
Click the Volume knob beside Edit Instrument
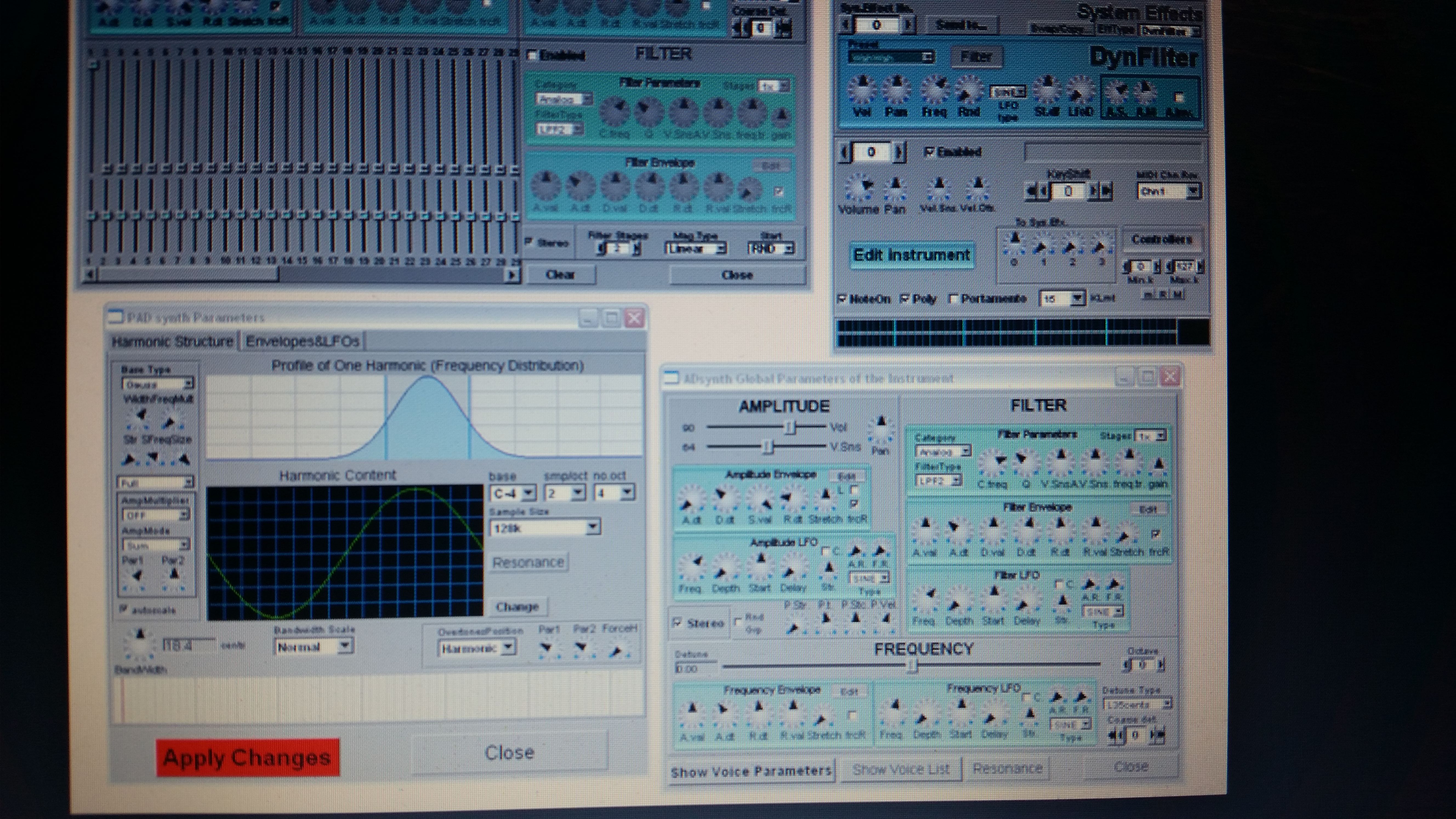pyautogui.click(x=858, y=188)
